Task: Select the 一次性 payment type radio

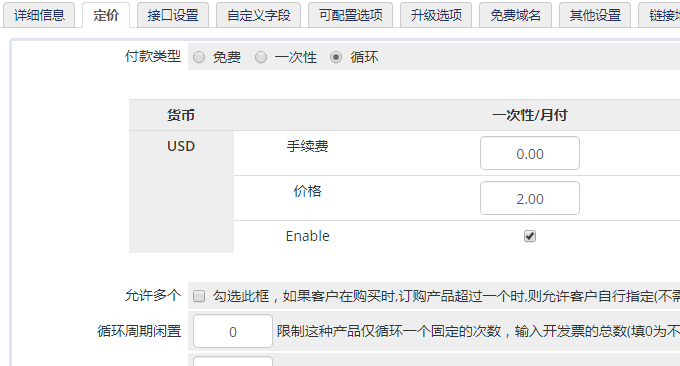Action: pos(261,57)
